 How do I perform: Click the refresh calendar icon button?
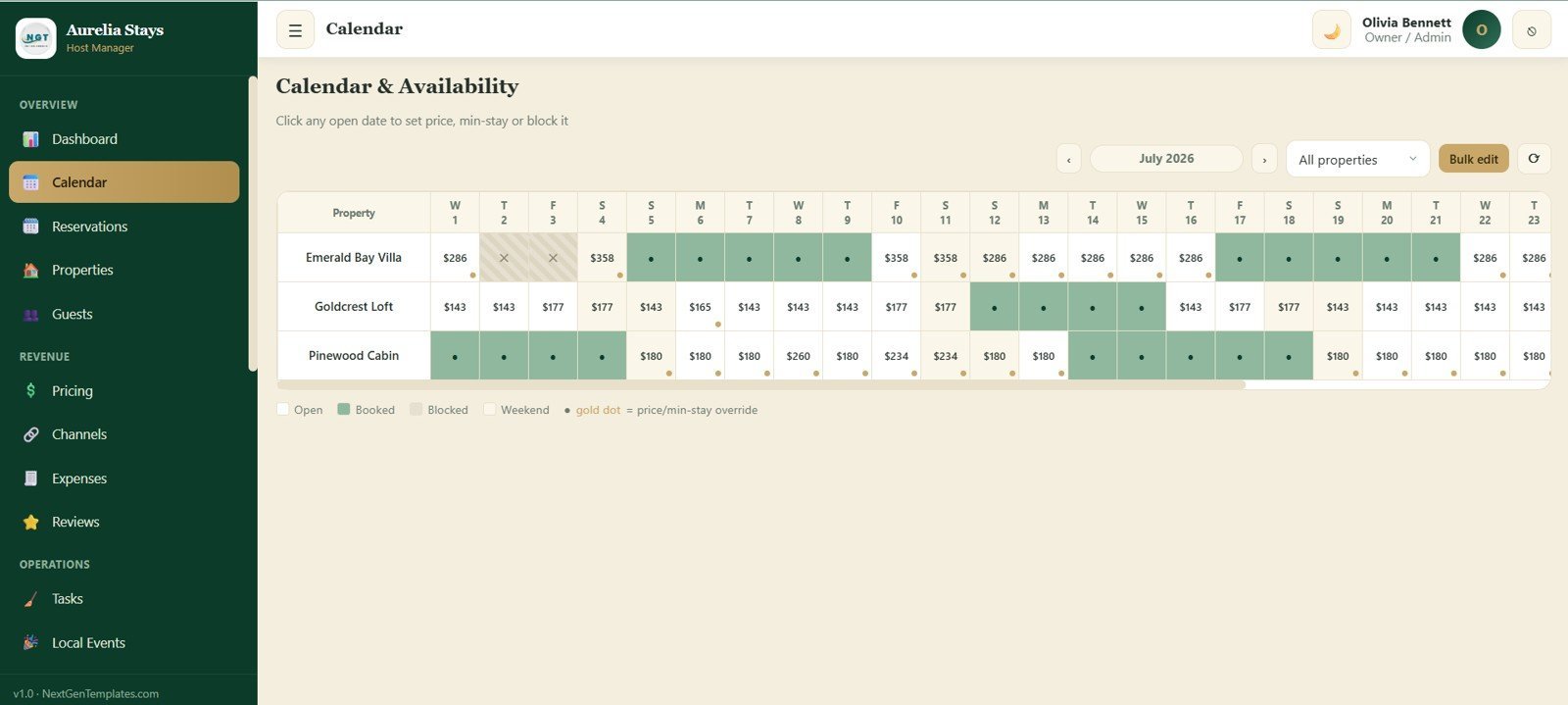[x=1534, y=159]
